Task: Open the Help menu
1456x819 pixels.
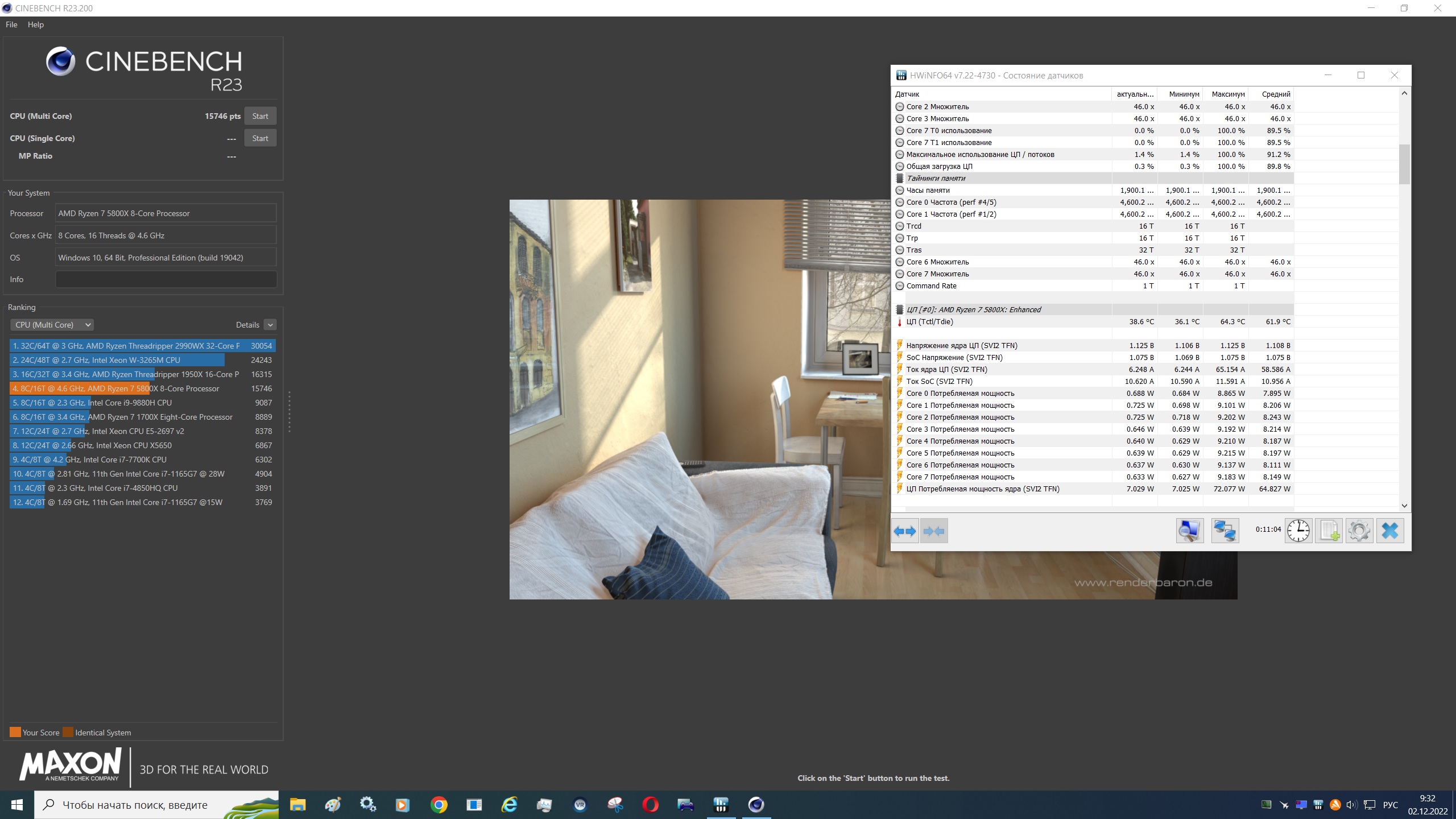Action: pyautogui.click(x=35, y=24)
